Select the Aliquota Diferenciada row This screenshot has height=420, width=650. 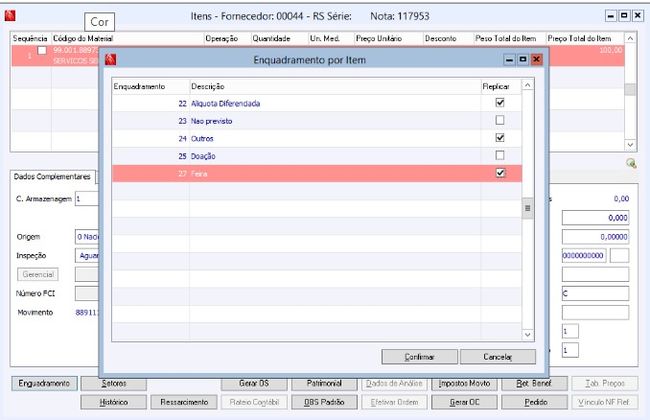317,103
